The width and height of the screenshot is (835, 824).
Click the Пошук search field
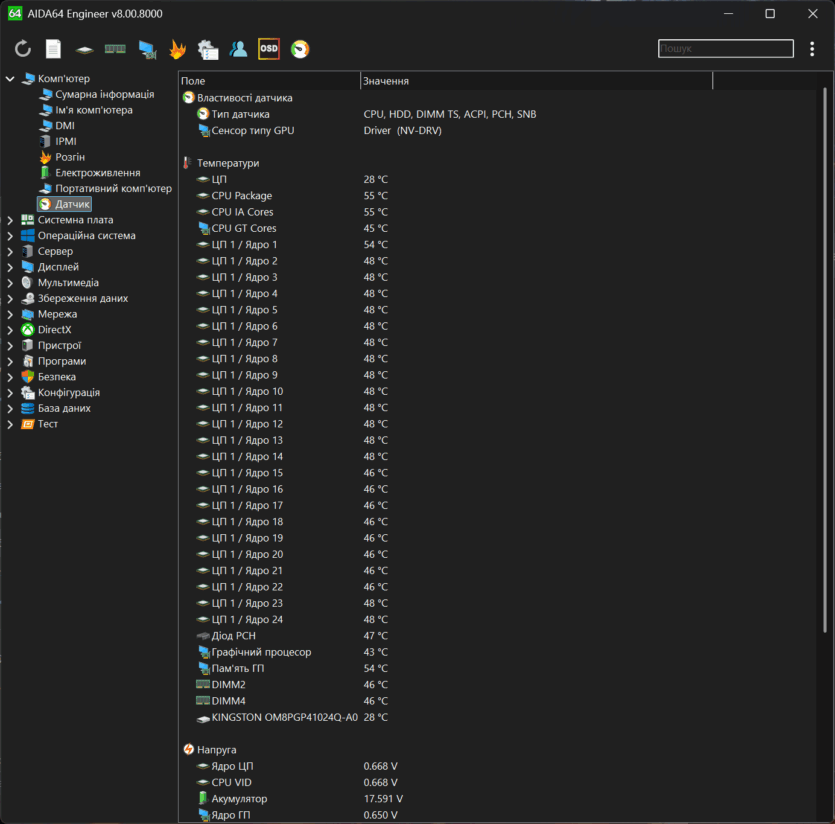725,49
